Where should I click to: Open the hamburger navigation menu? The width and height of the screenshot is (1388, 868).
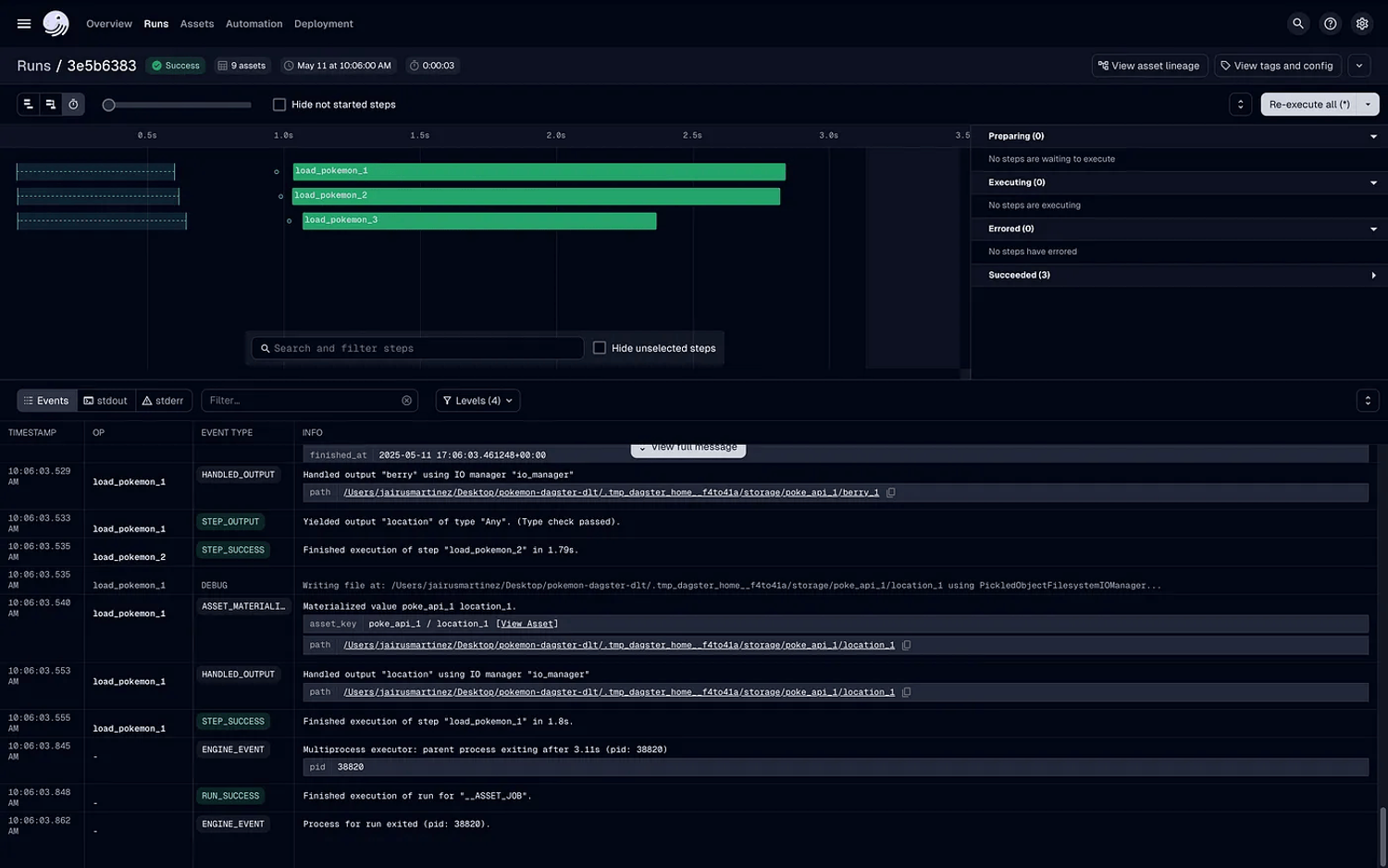(24, 24)
